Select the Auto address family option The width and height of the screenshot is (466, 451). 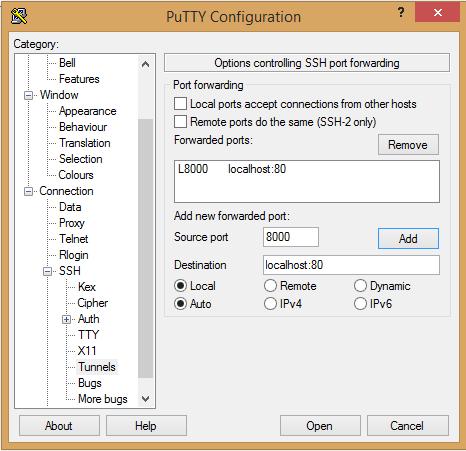tap(180, 304)
